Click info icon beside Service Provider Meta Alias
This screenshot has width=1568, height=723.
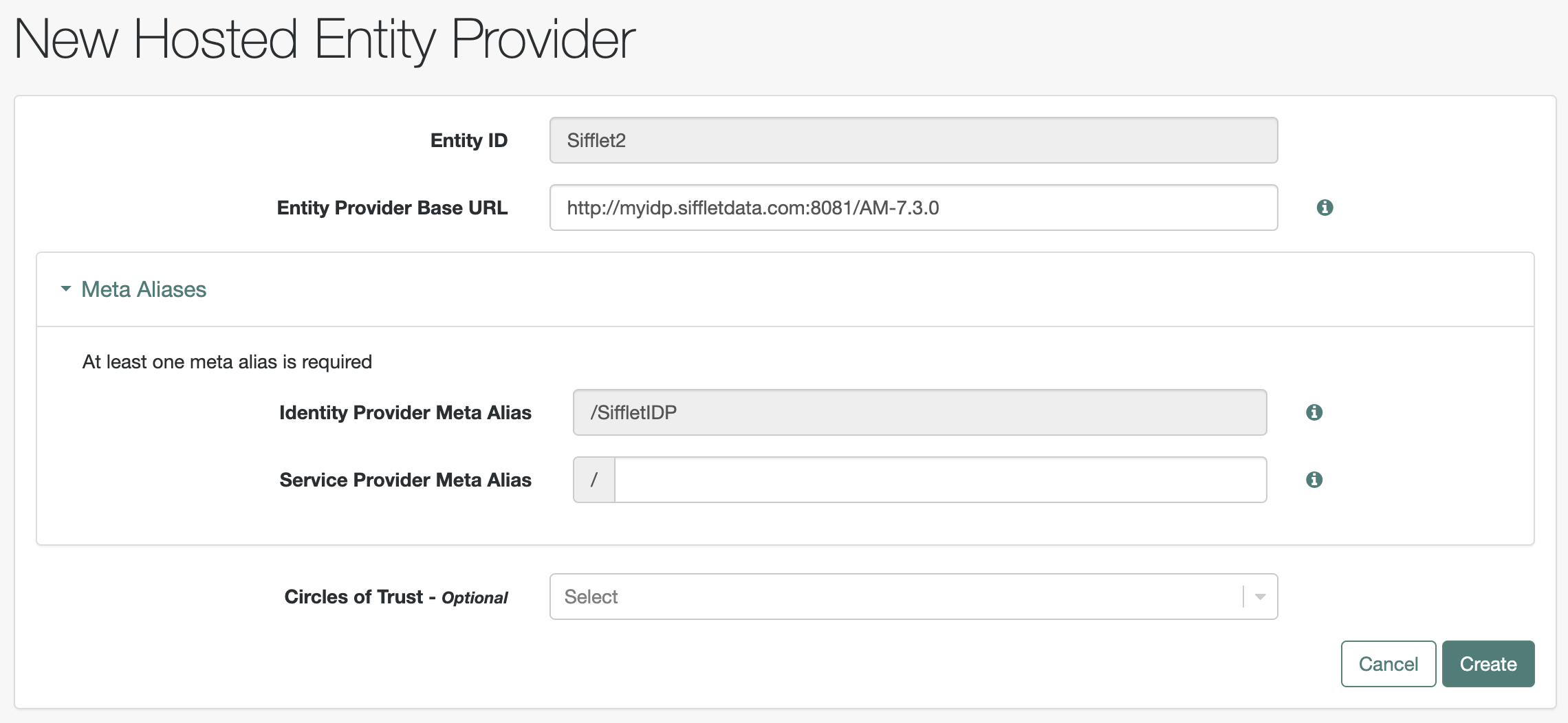tap(1314, 480)
